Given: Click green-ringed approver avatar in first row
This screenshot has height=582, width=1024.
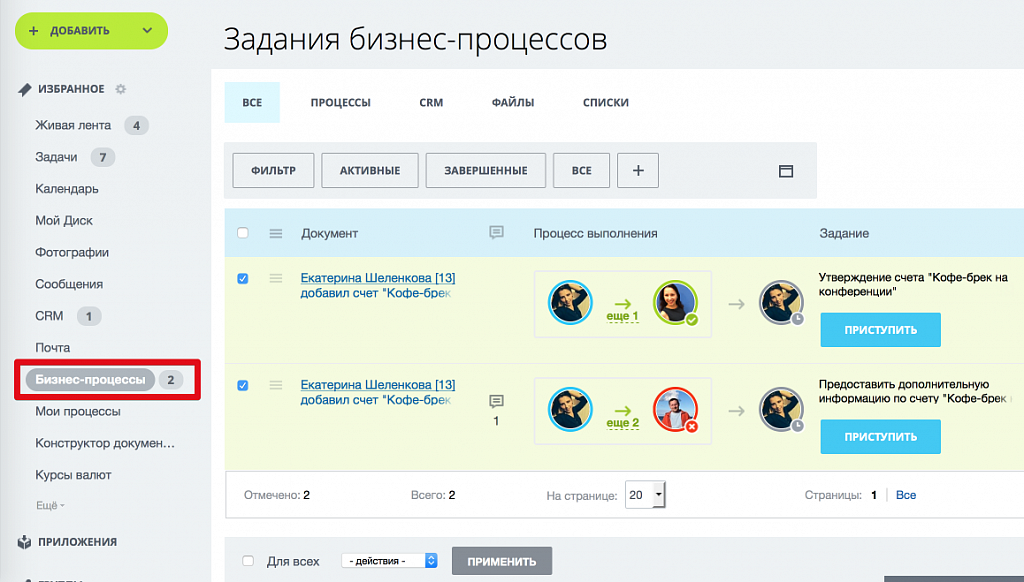Looking at the screenshot, I should click(x=675, y=303).
